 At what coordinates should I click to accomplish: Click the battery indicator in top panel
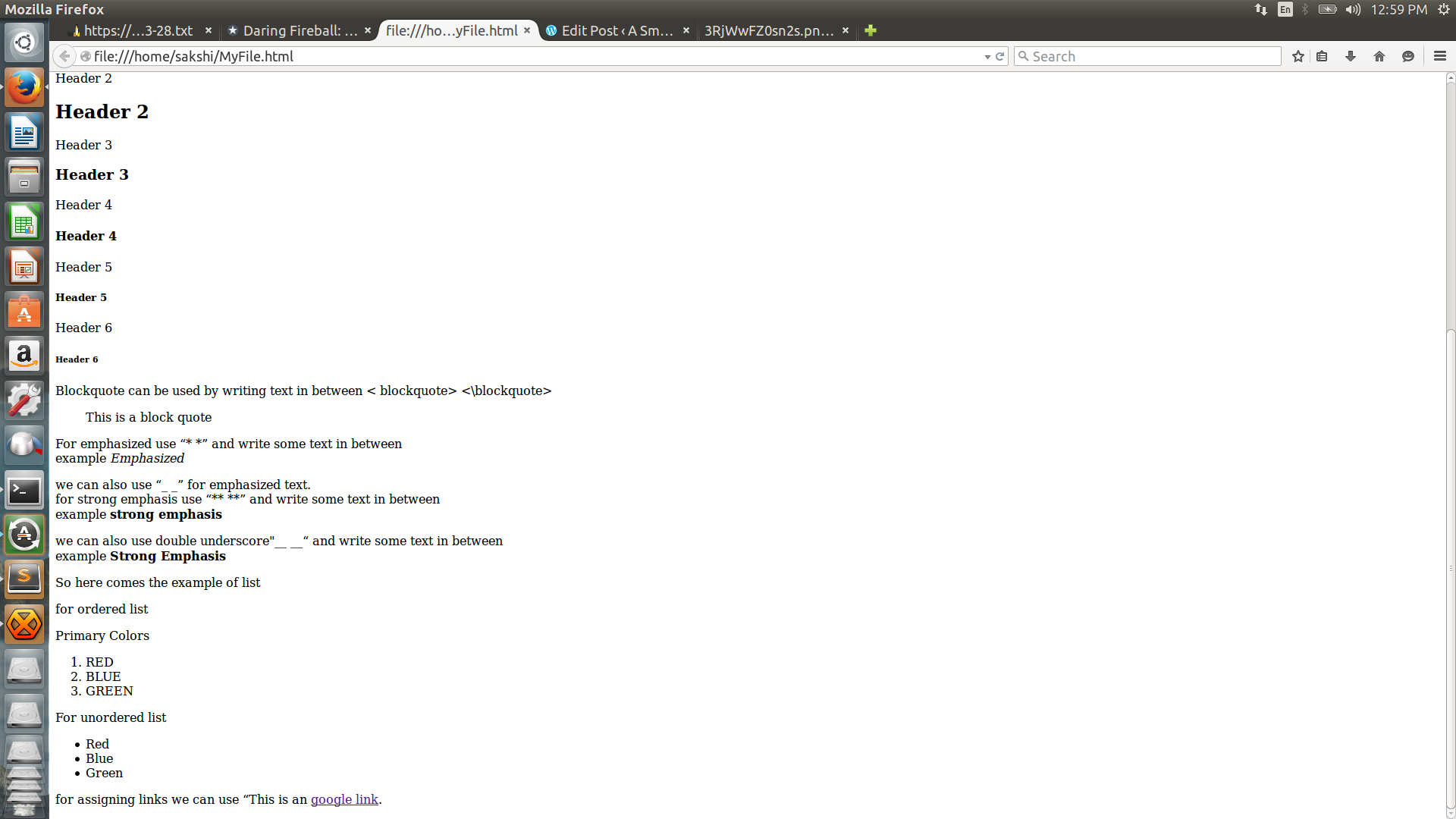pyautogui.click(x=1327, y=9)
